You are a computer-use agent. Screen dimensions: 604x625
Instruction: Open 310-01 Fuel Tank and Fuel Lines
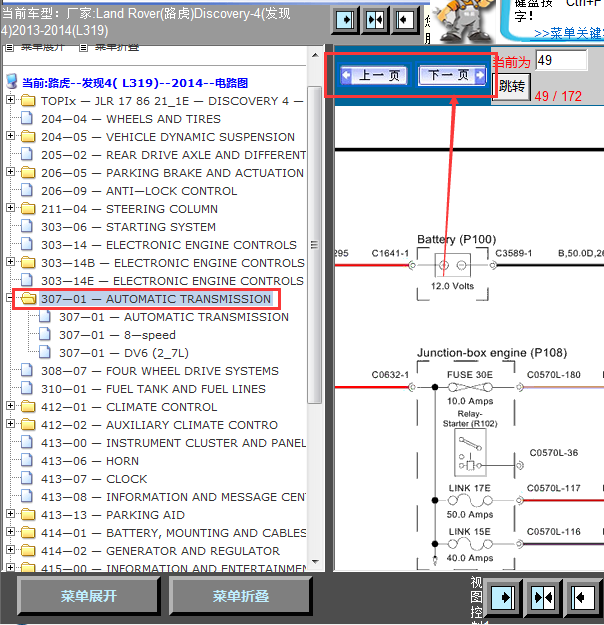pyautogui.click(x=153, y=389)
